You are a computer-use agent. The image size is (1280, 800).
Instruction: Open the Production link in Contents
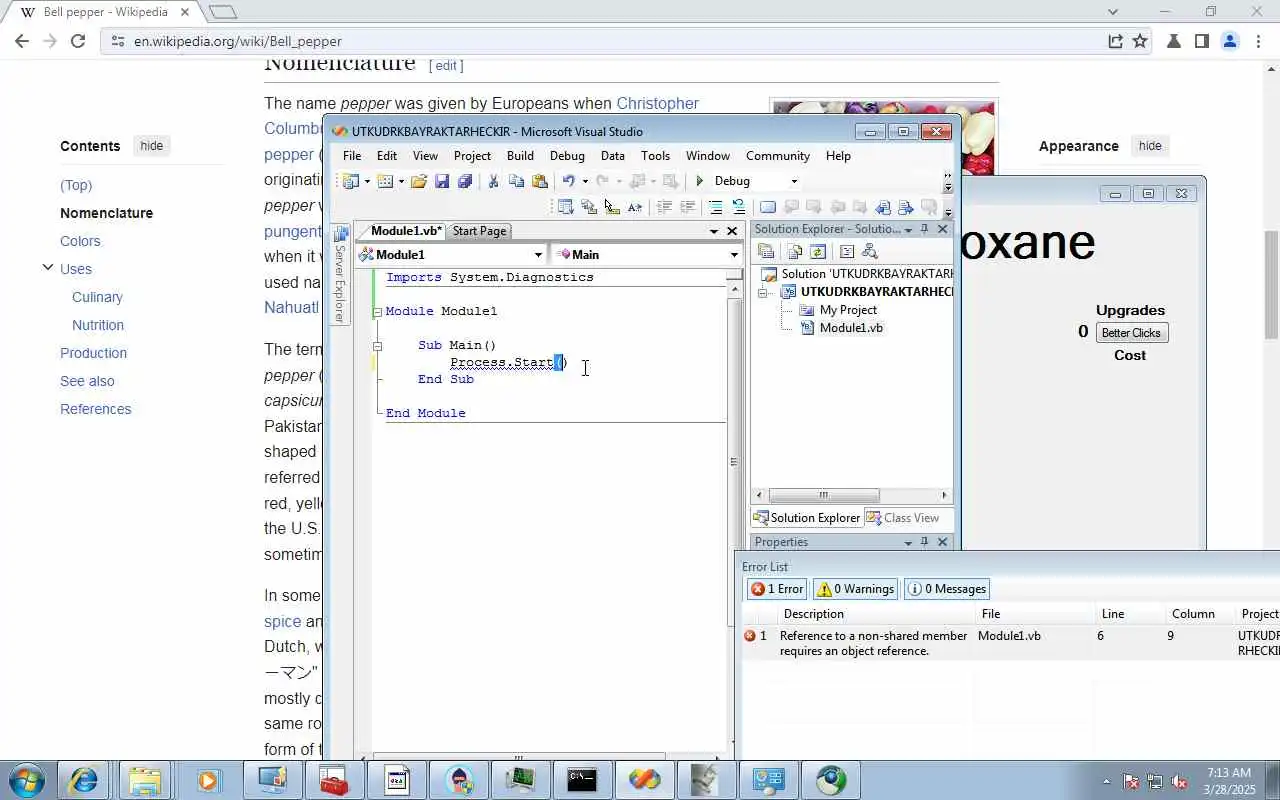click(93, 353)
